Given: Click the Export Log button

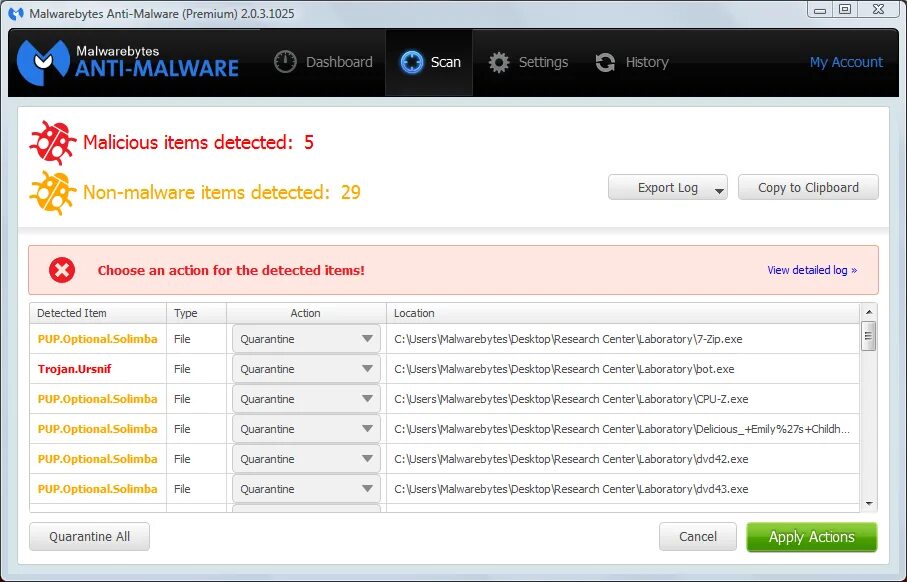Looking at the screenshot, I should click(668, 187).
